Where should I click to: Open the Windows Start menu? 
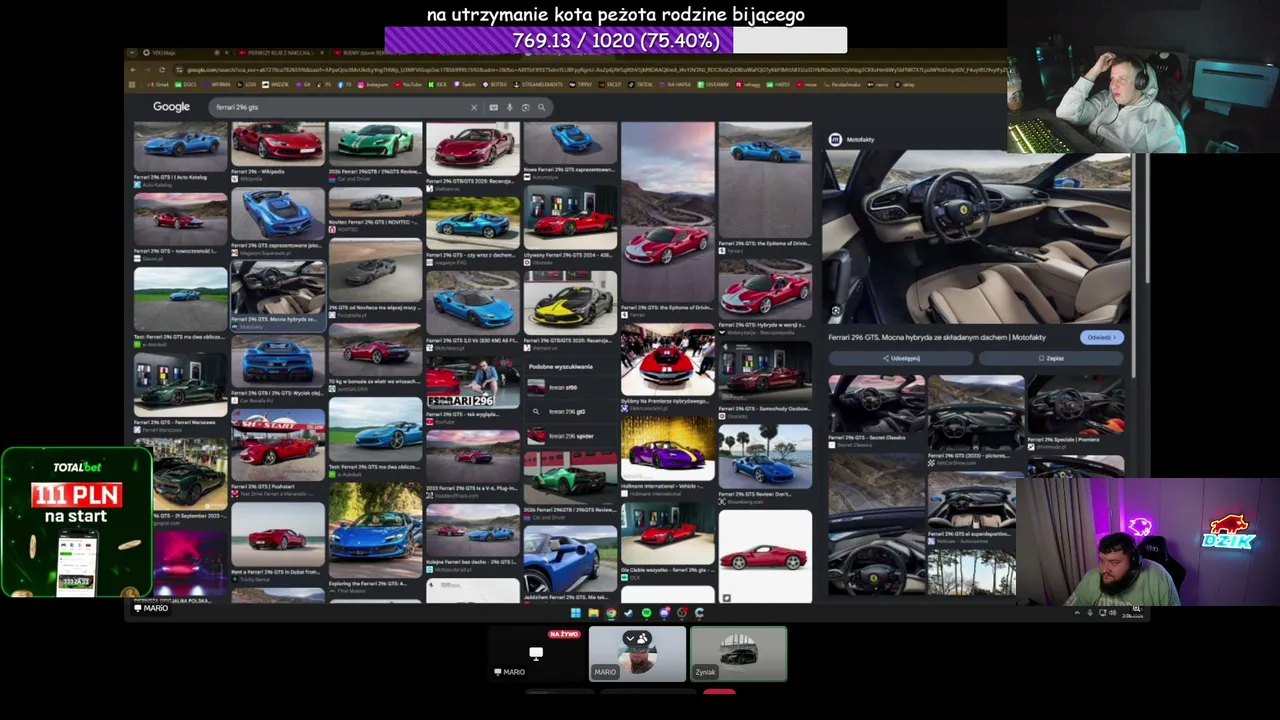(x=575, y=613)
